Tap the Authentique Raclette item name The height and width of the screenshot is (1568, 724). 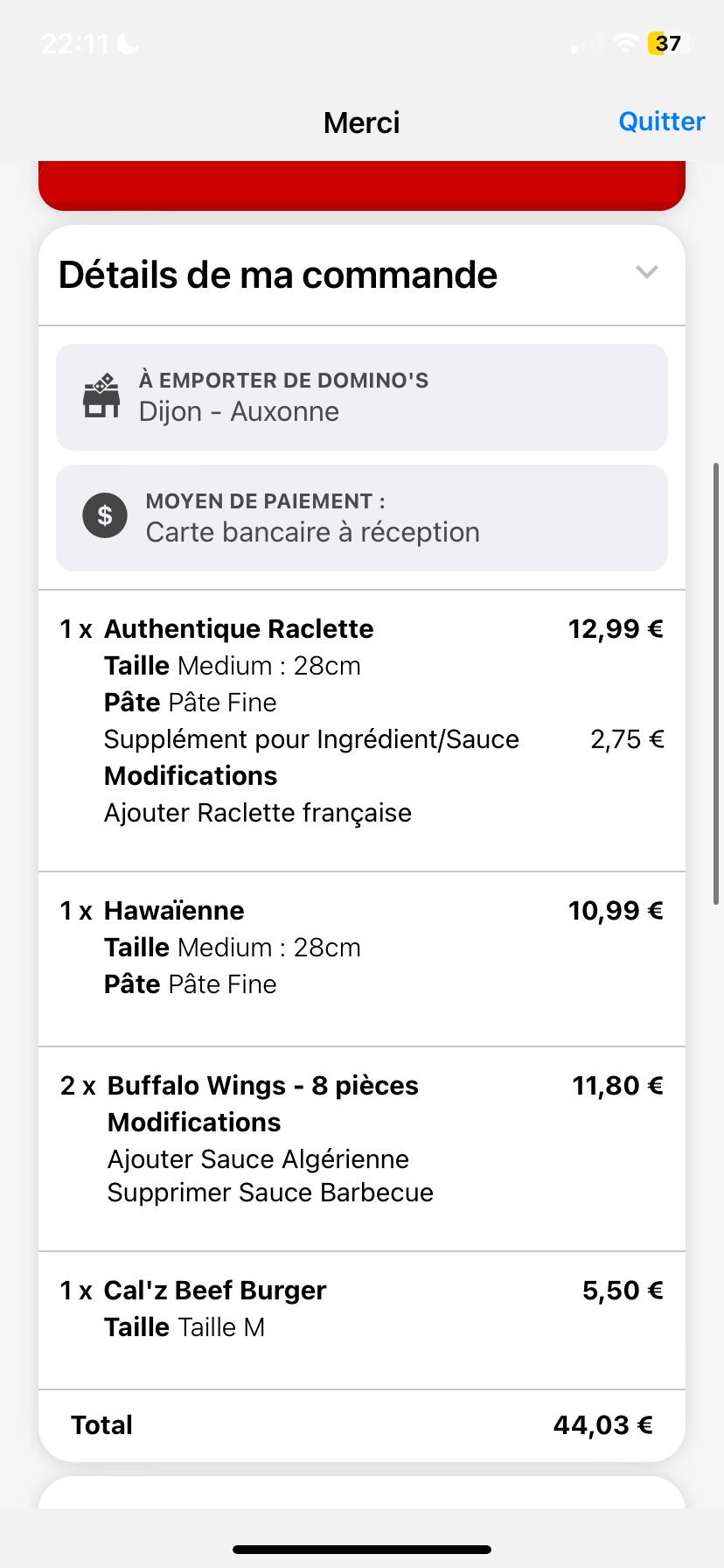click(239, 629)
